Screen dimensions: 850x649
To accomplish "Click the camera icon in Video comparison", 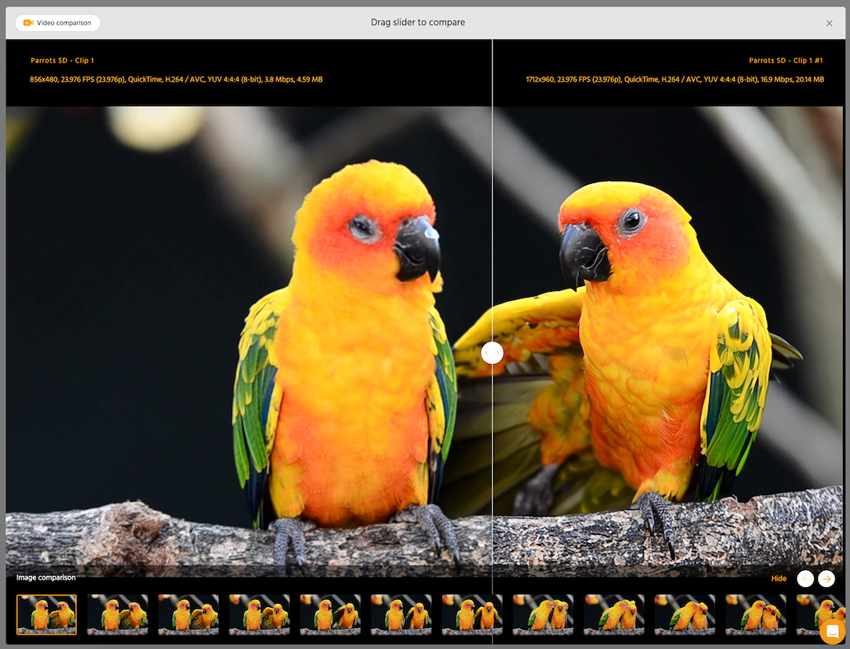I will [x=28, y=23].
